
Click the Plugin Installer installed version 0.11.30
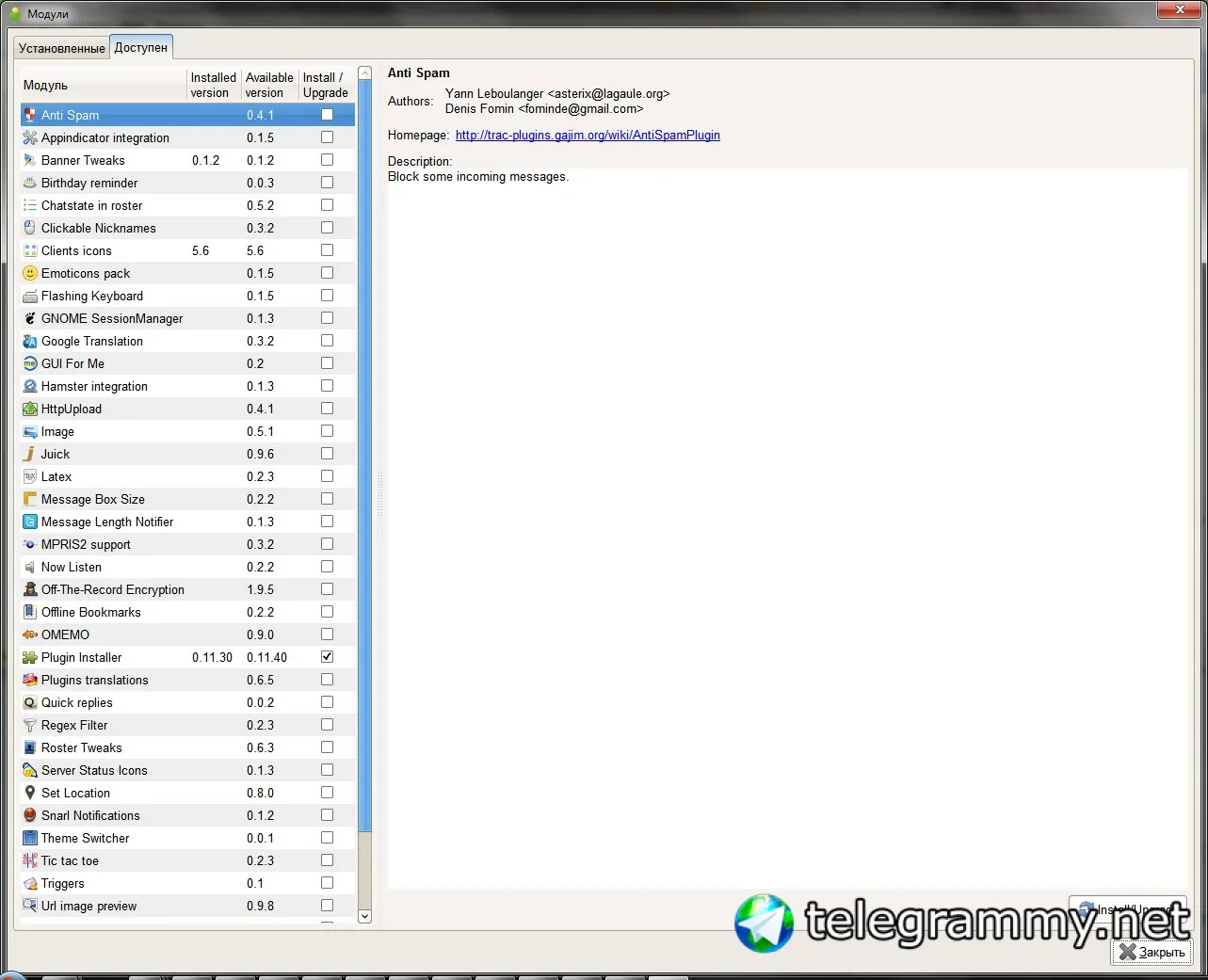pos(212,657)
